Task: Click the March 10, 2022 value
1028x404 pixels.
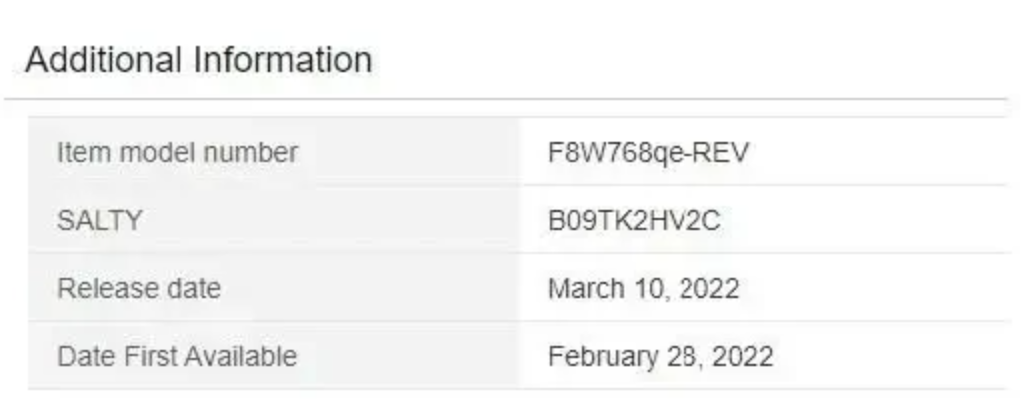Action: [x=644, y=289]
